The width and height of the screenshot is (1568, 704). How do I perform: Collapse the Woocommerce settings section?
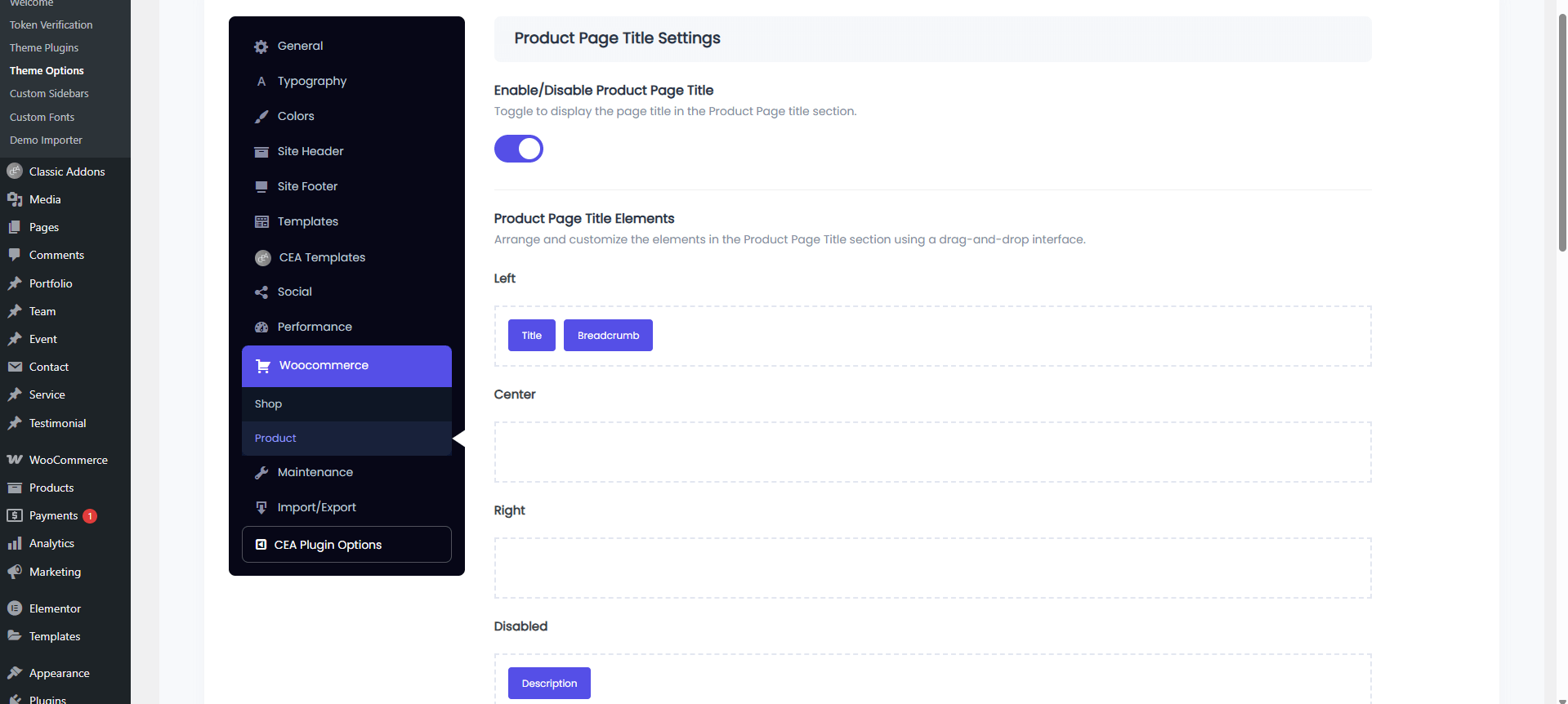324,365
